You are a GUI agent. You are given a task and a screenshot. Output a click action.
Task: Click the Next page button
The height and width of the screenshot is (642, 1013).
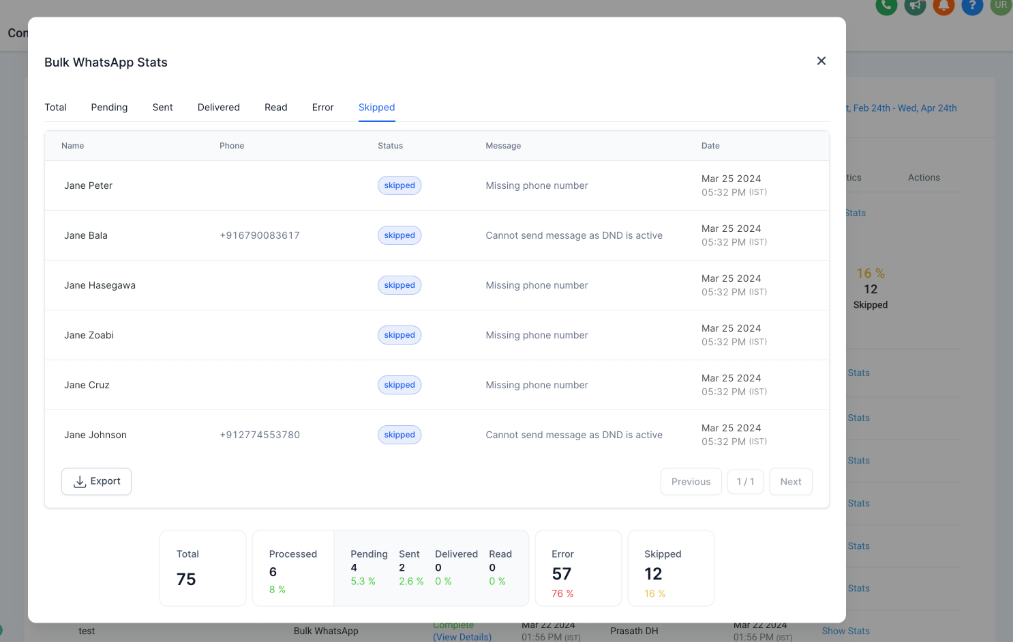(x=791, y=482)
